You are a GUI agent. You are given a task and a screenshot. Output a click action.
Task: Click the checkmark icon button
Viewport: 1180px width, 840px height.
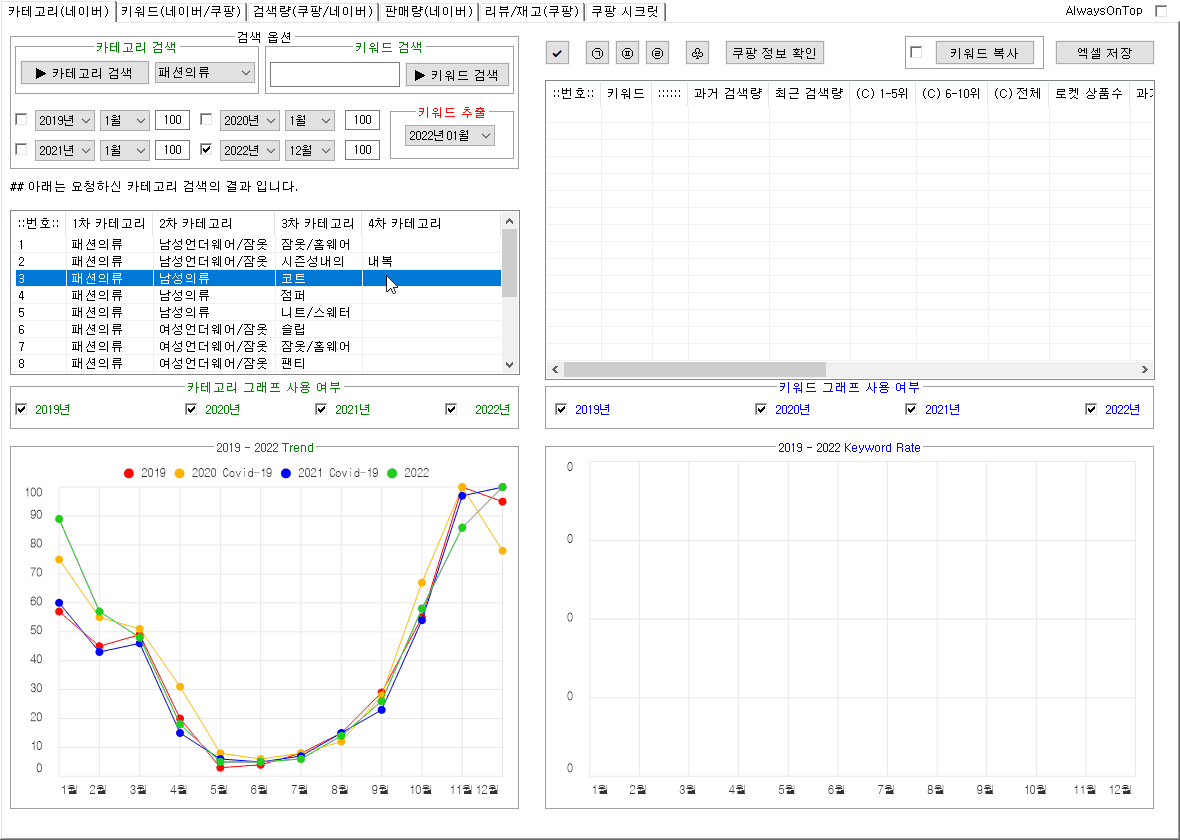557,53
